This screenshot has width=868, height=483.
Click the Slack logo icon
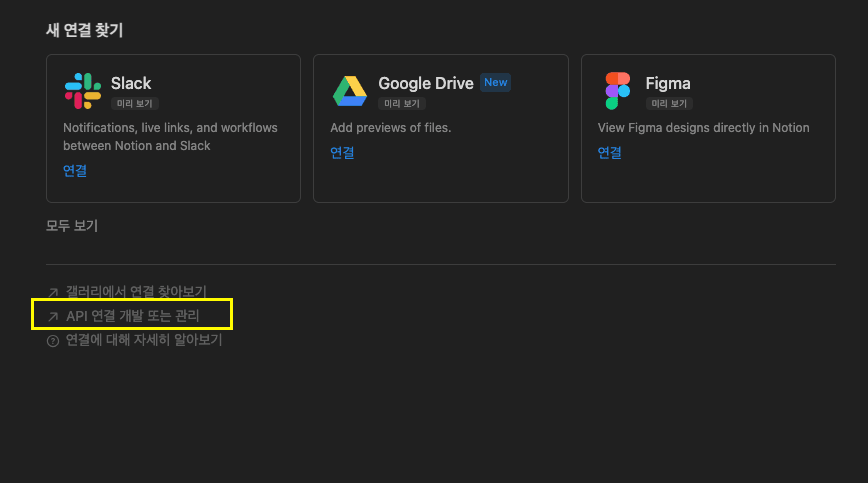point(83,91)
